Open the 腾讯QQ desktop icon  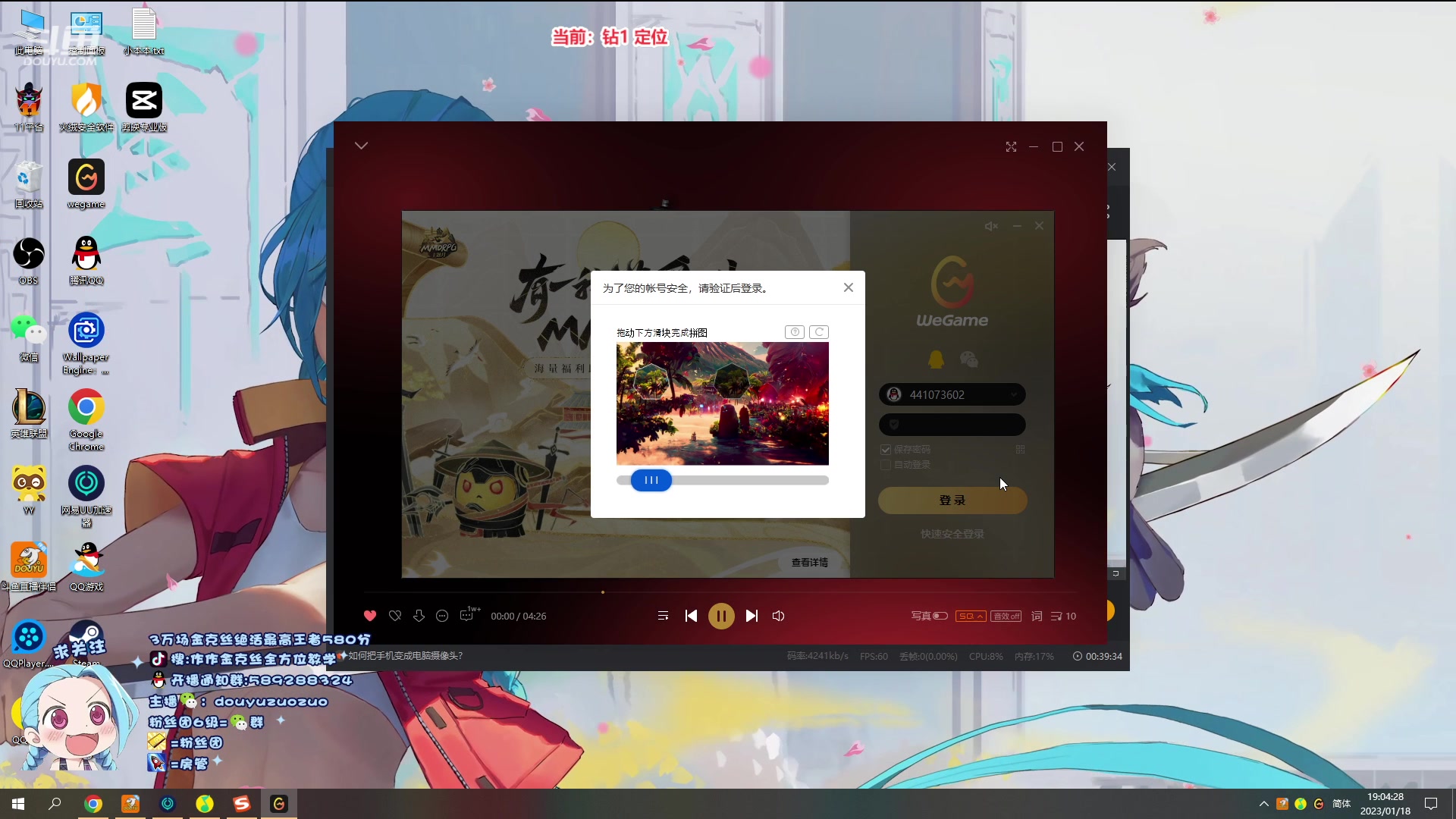86,261
